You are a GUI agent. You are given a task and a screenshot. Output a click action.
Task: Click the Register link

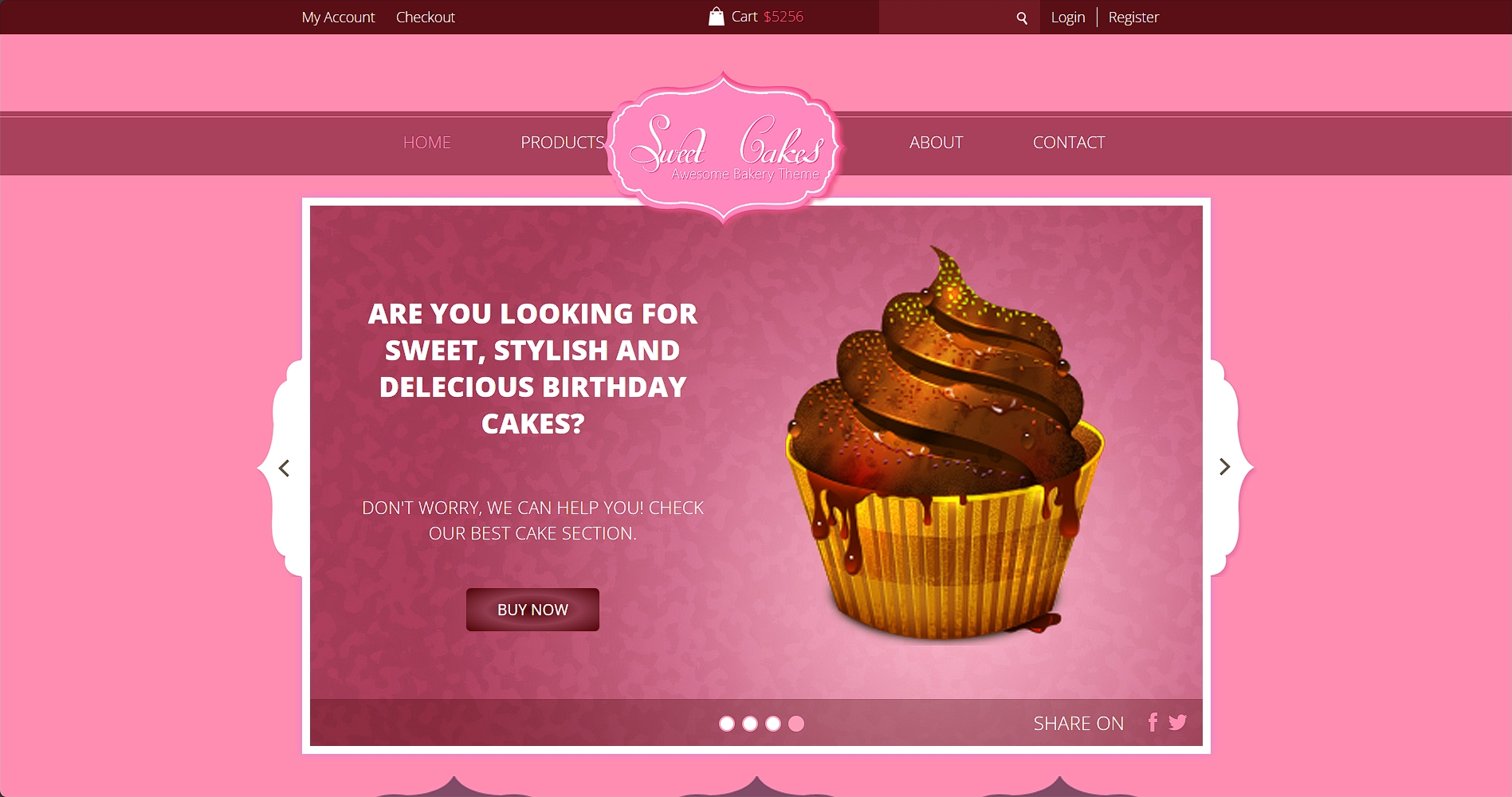pos(1133,17)
